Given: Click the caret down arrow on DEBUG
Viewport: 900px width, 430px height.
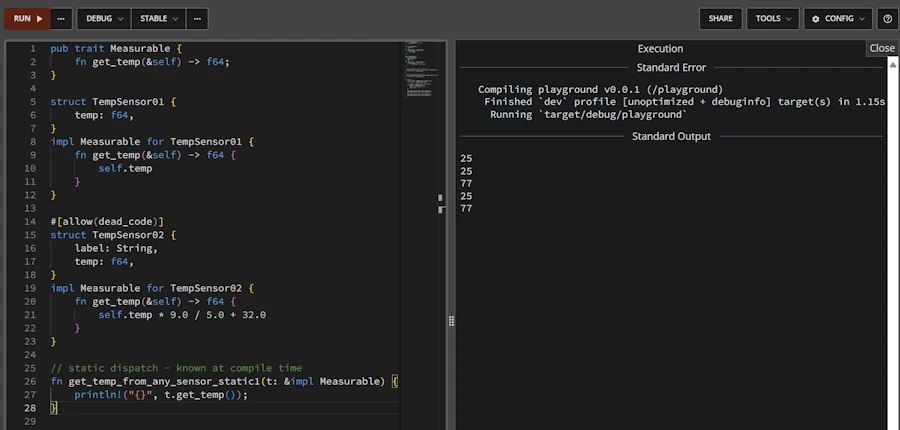Looking at the screenshot, I should (x=121, y=19).
